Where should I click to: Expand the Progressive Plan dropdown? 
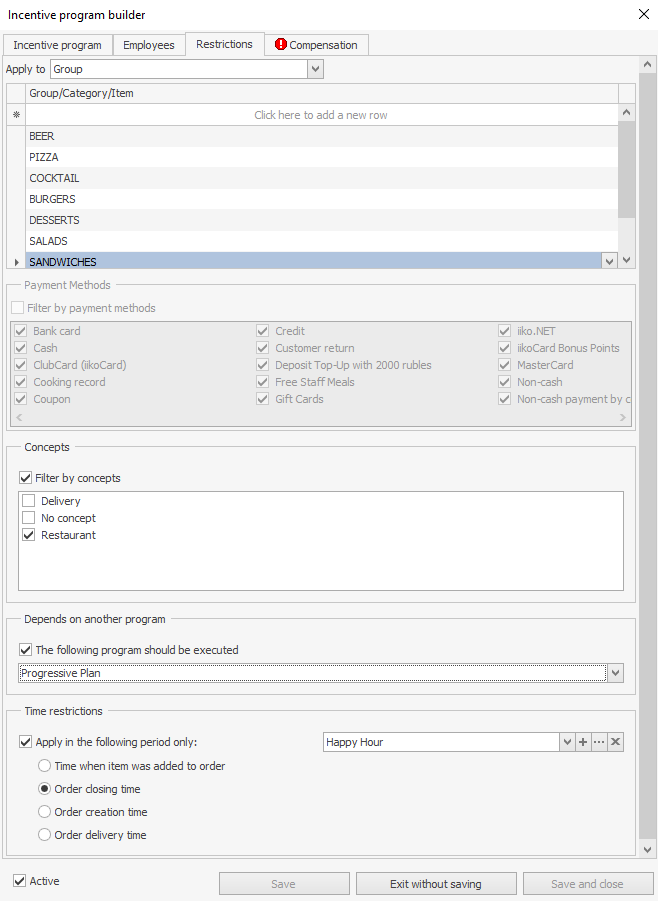(x=615, y=673)
